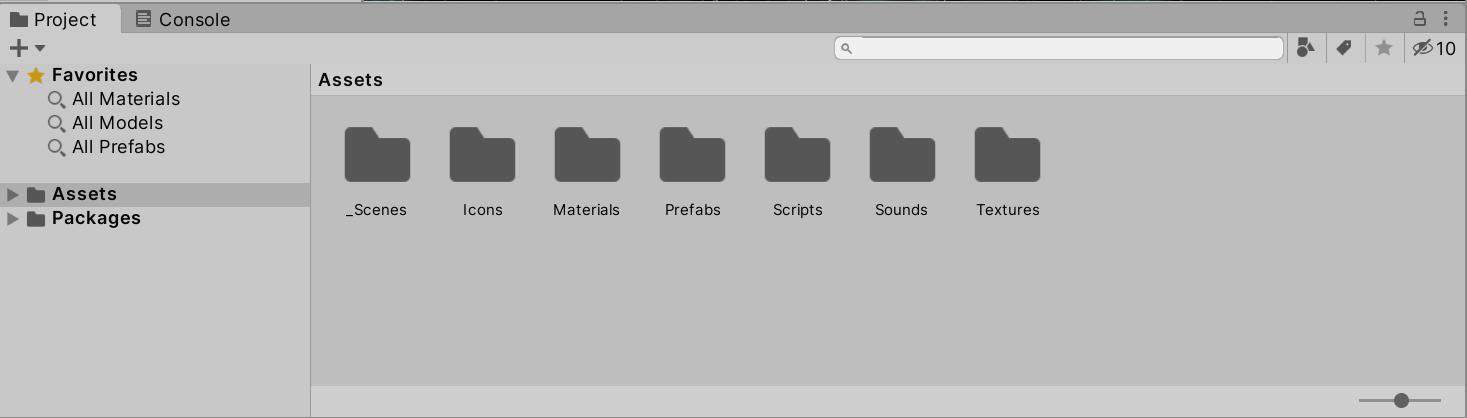Click the icon size slider handle

coord(1401,400)
